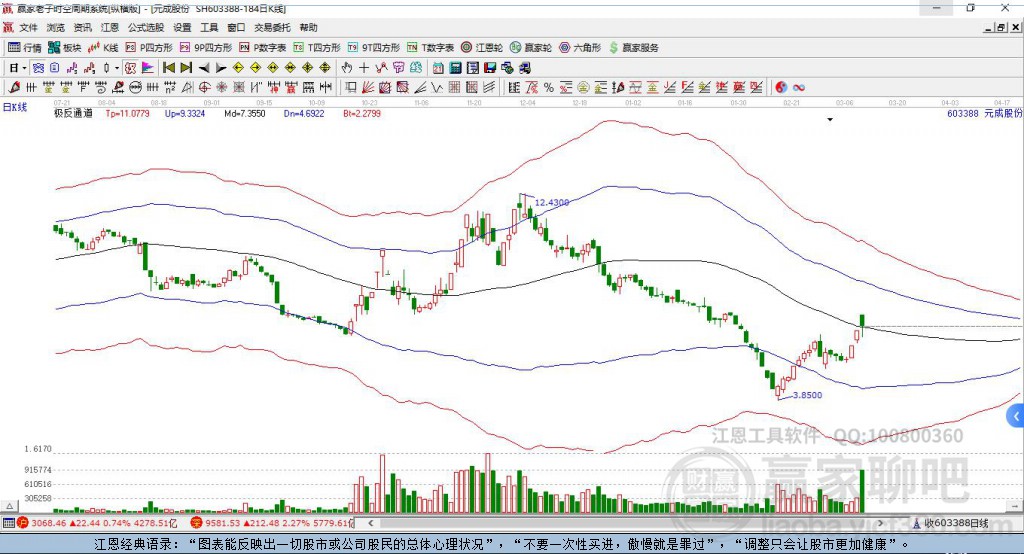Open 赢家服务 service link
The image size is (1024, 554).
pyautogui.click(x=634, y=48)
